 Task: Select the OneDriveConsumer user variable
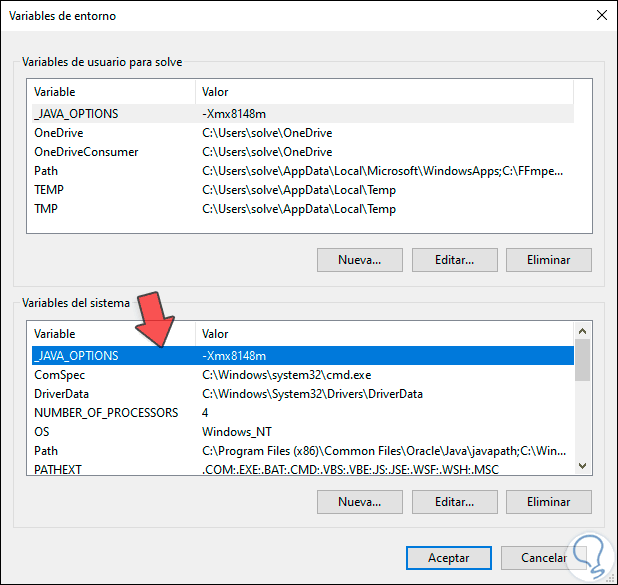click(86, 152)
